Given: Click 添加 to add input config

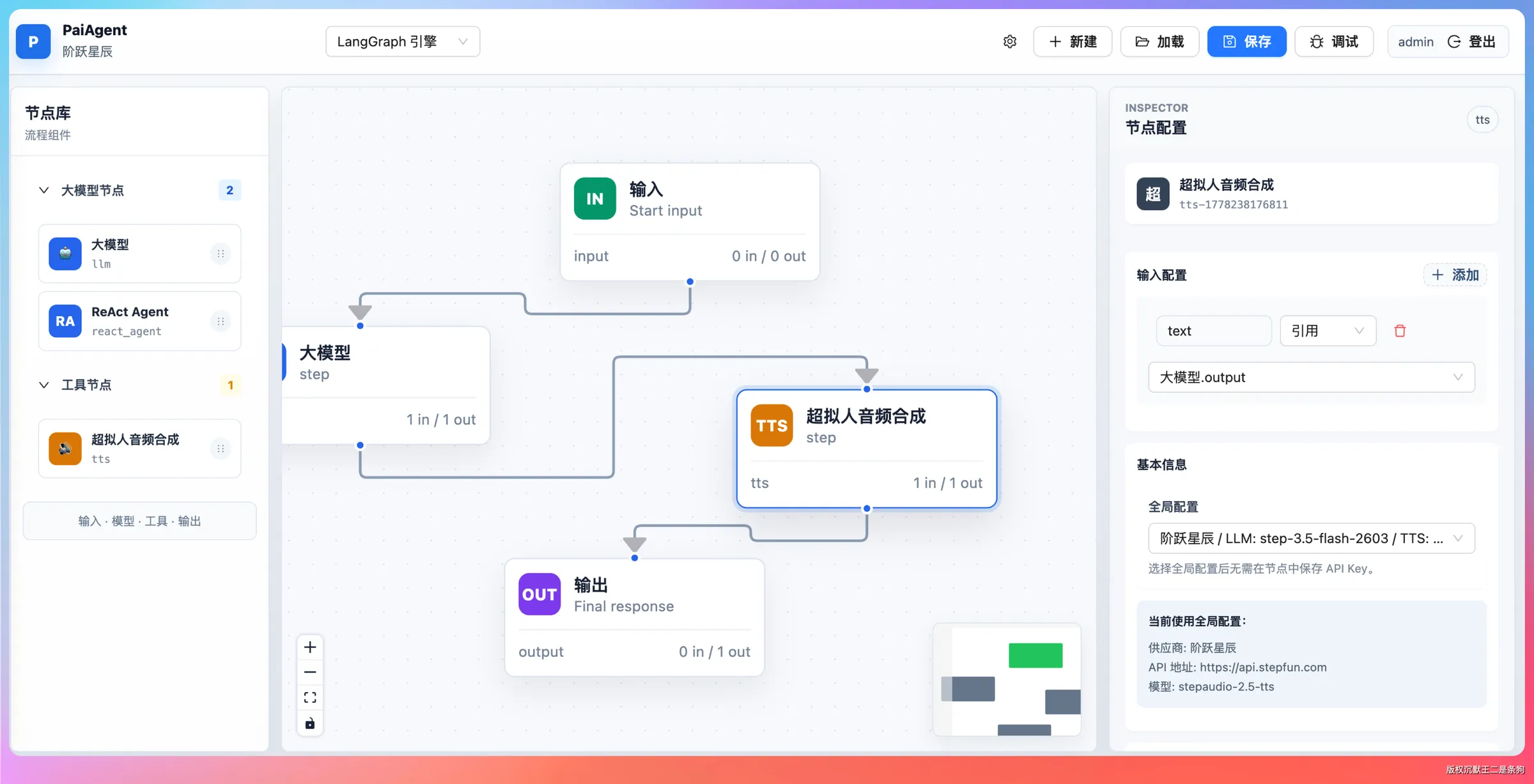Looking at the screenshot, I should point(1455,275).
